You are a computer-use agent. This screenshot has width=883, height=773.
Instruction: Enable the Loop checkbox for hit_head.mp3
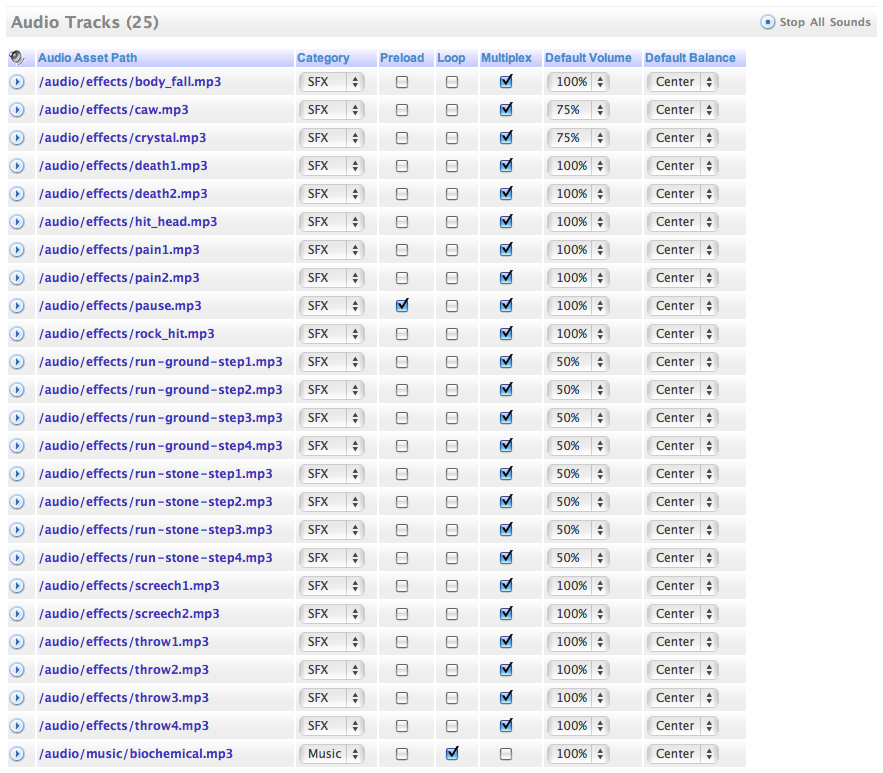[x=452, y=222]
